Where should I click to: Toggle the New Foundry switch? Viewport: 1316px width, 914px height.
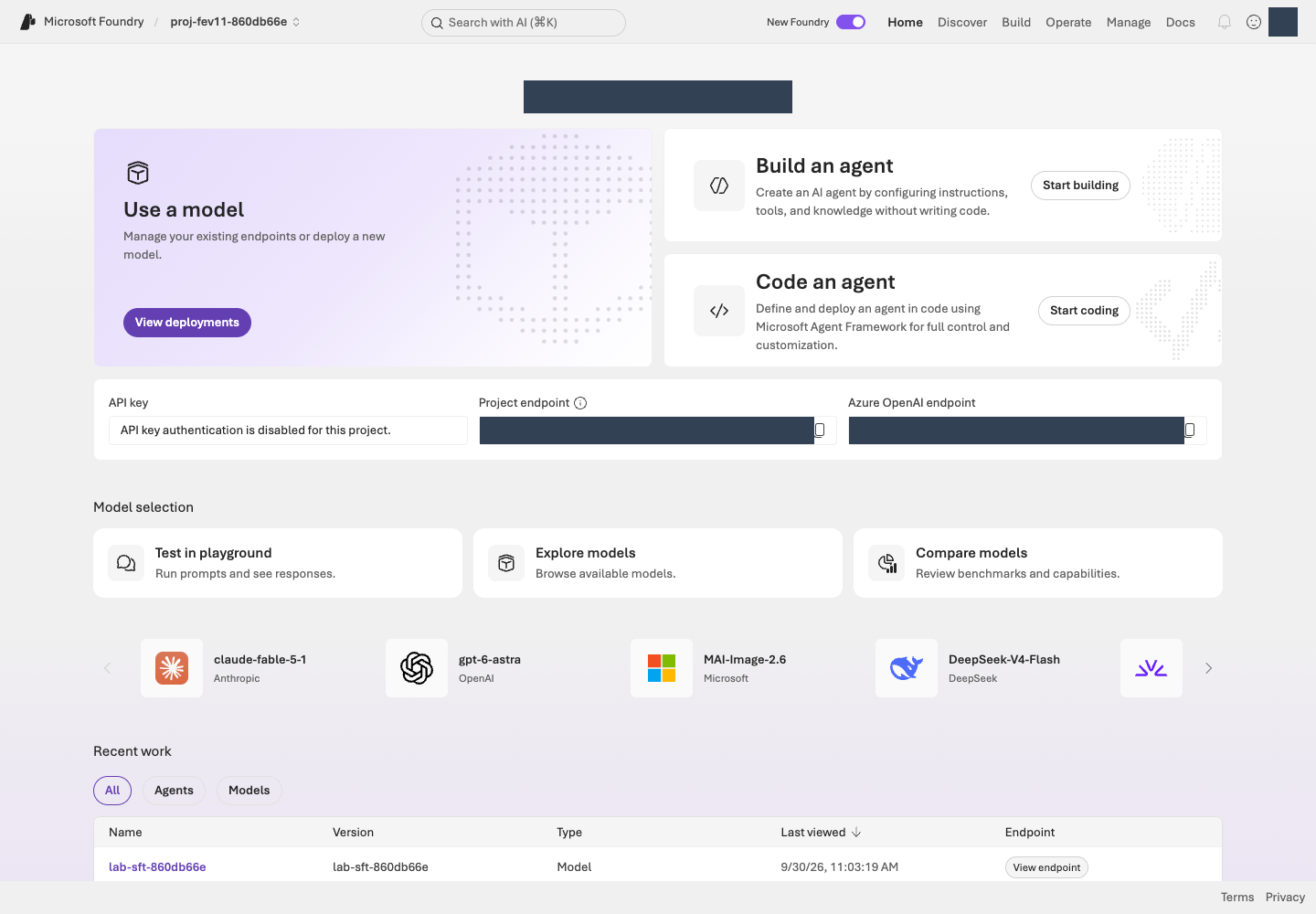(851, 22)
